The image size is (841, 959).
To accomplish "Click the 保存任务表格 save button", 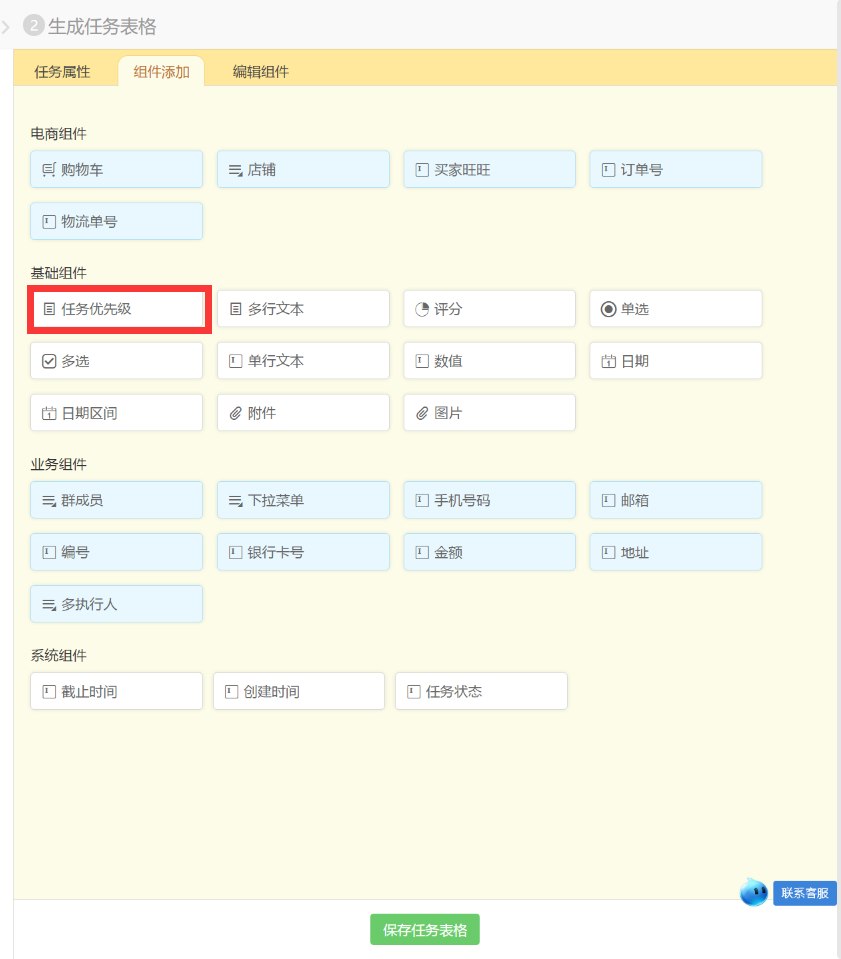I will (x=425, y=930).
